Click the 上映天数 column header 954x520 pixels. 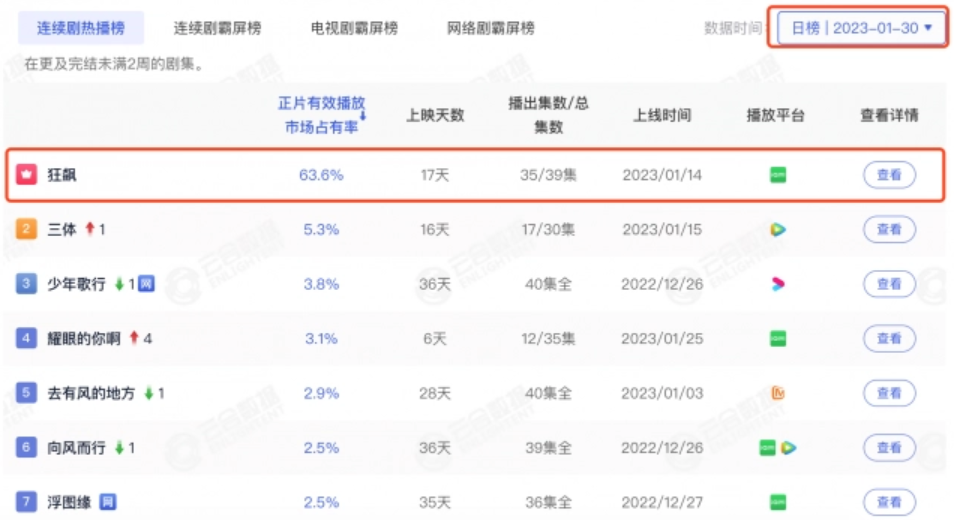tap(436, 115)
